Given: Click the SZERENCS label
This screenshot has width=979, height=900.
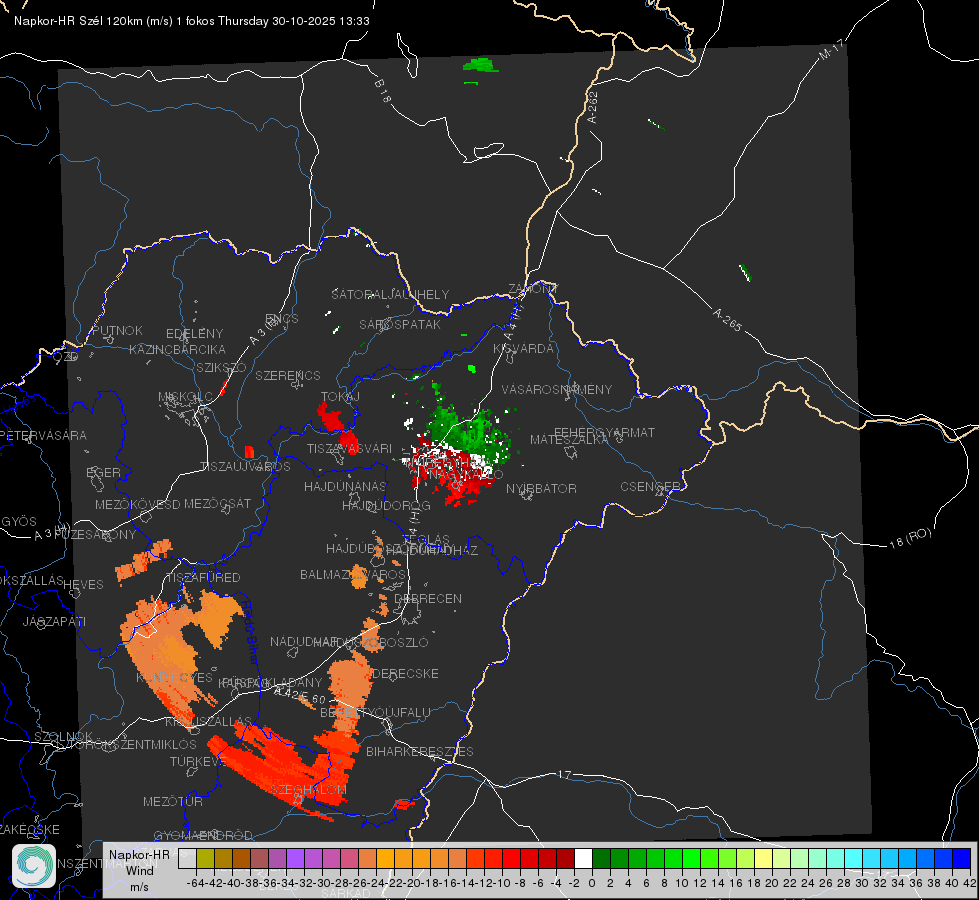Looking at the screenshot, I should coord(288,375).
